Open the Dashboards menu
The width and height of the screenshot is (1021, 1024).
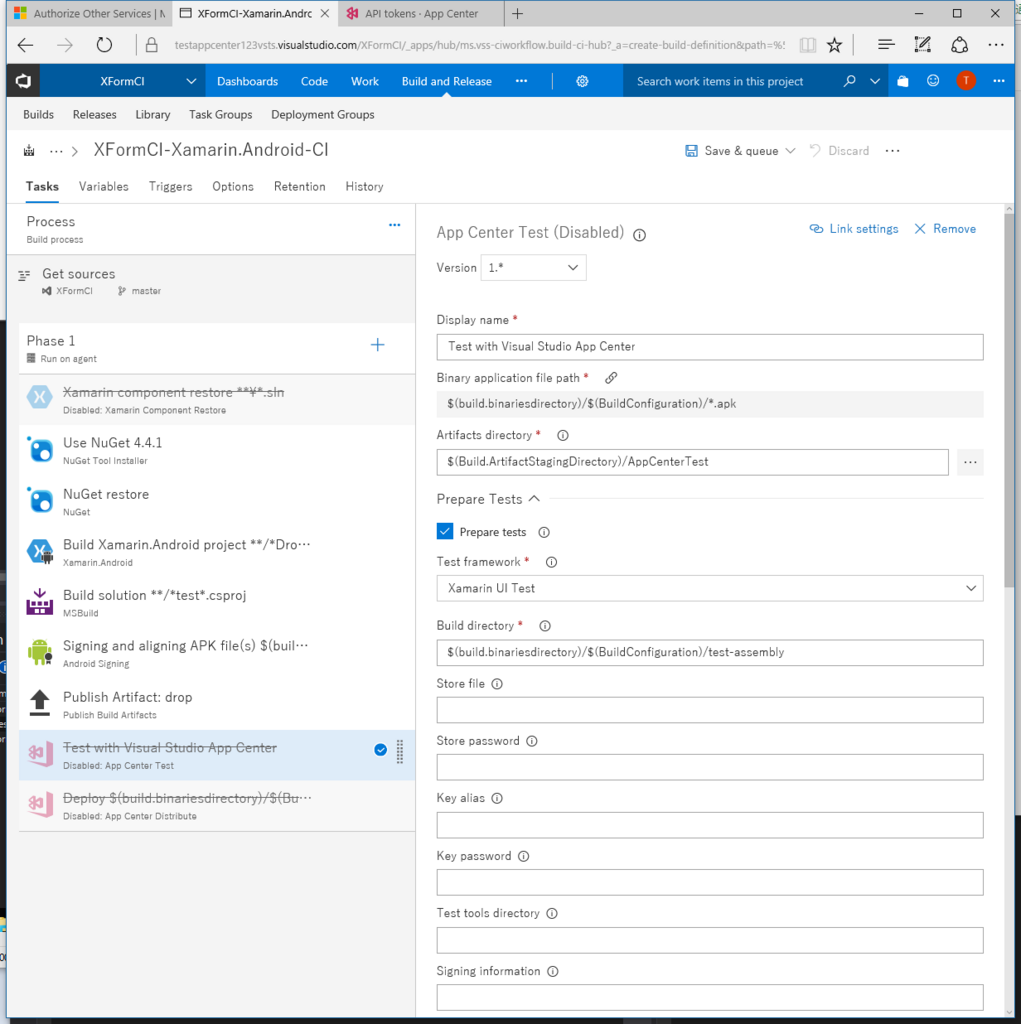(x=248, y=81)
